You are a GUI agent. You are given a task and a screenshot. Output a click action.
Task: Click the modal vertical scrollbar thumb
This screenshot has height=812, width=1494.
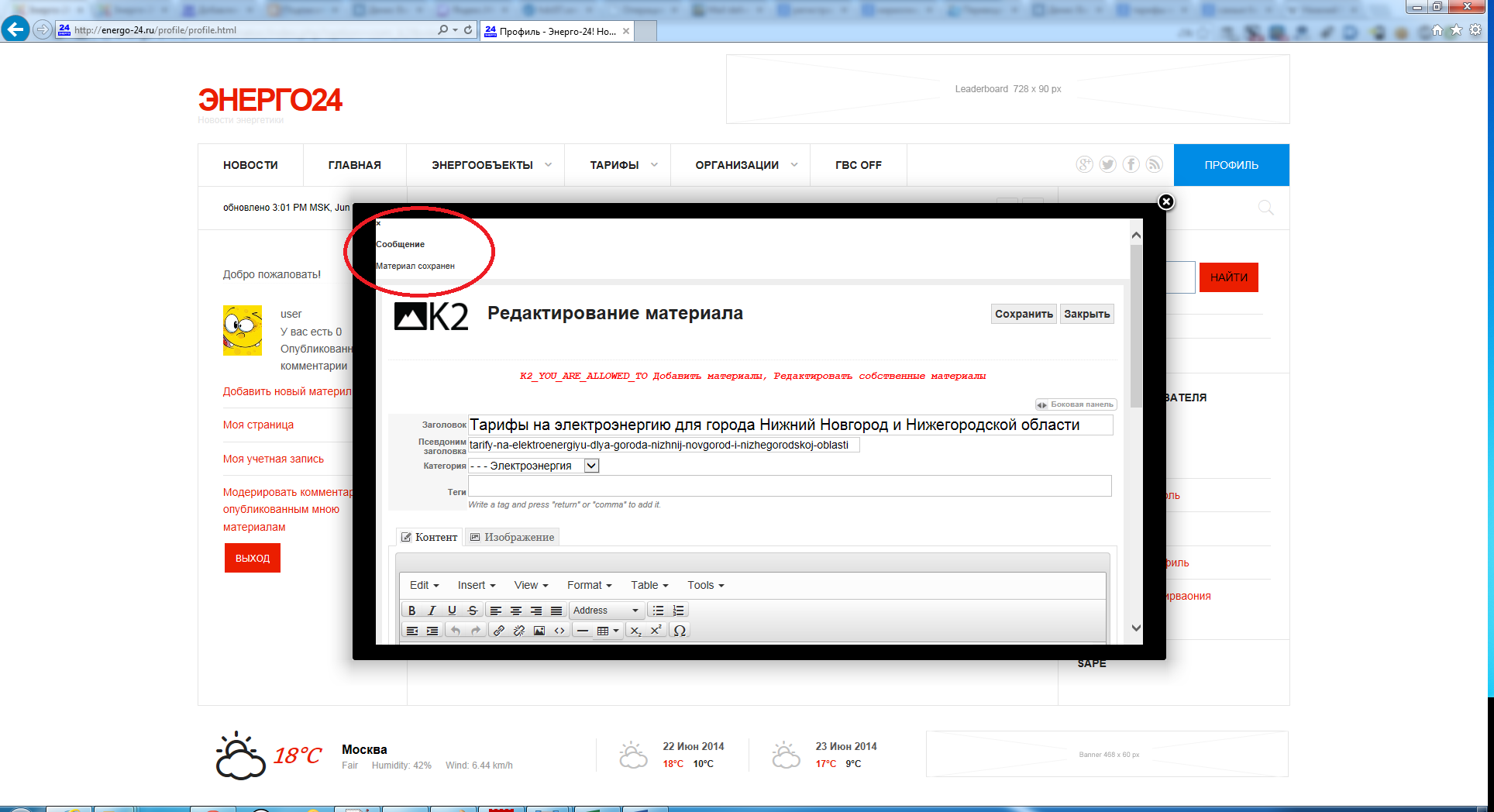point(1136,325)
